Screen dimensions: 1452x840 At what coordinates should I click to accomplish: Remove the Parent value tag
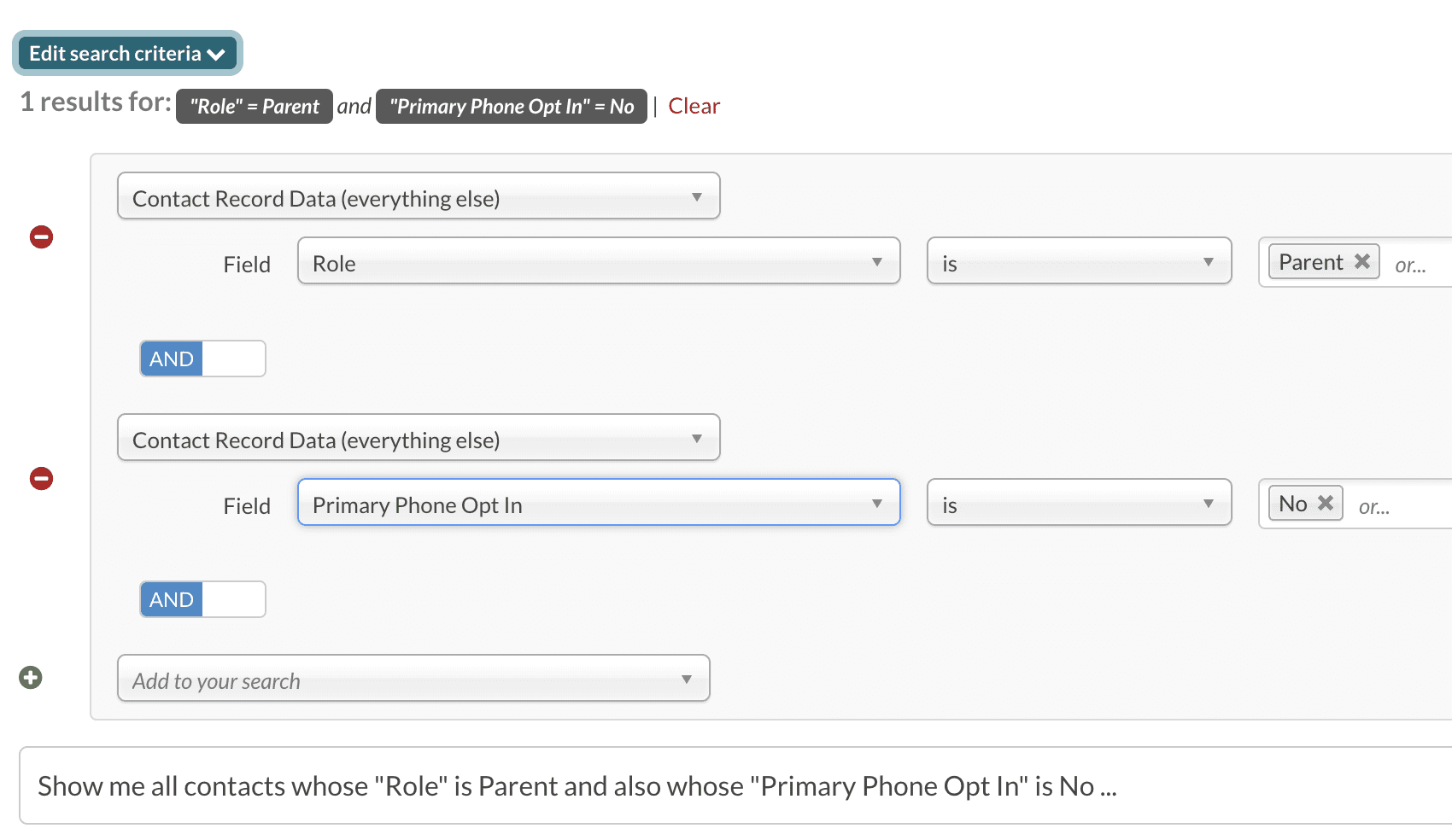(1362, 261)
